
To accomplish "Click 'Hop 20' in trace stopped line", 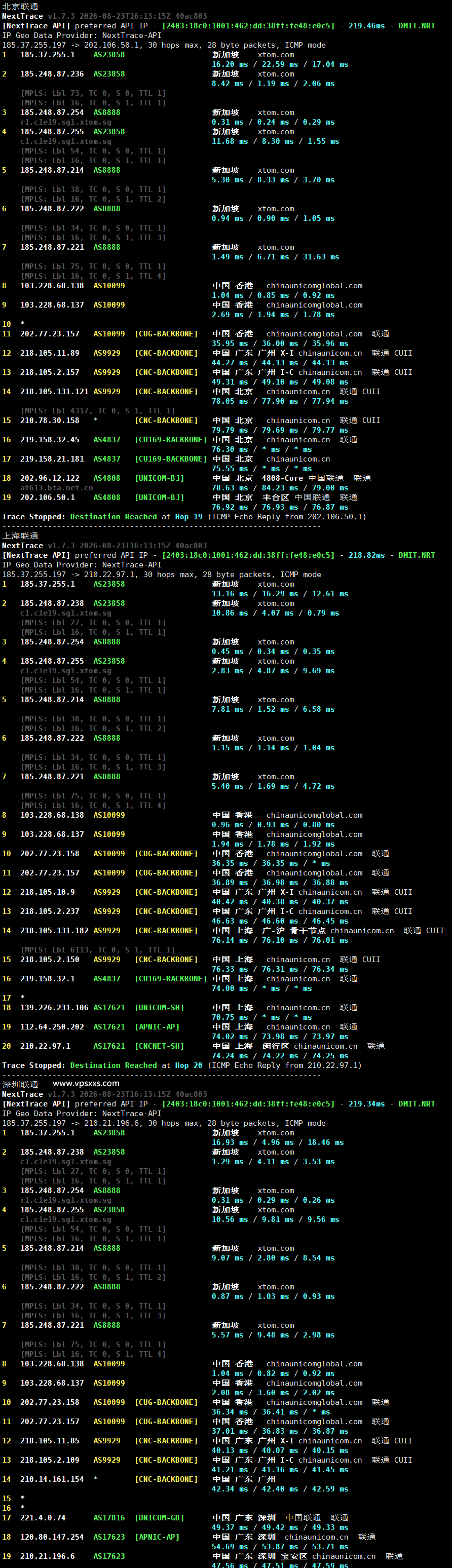I will tap(189, 1065).
